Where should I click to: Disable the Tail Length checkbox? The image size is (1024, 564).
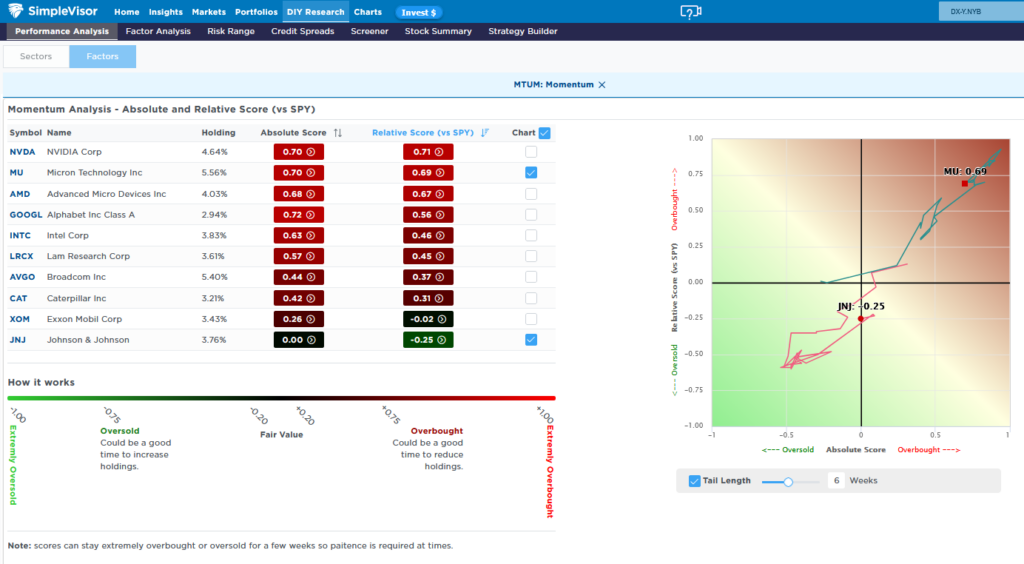tap(694, 481)
